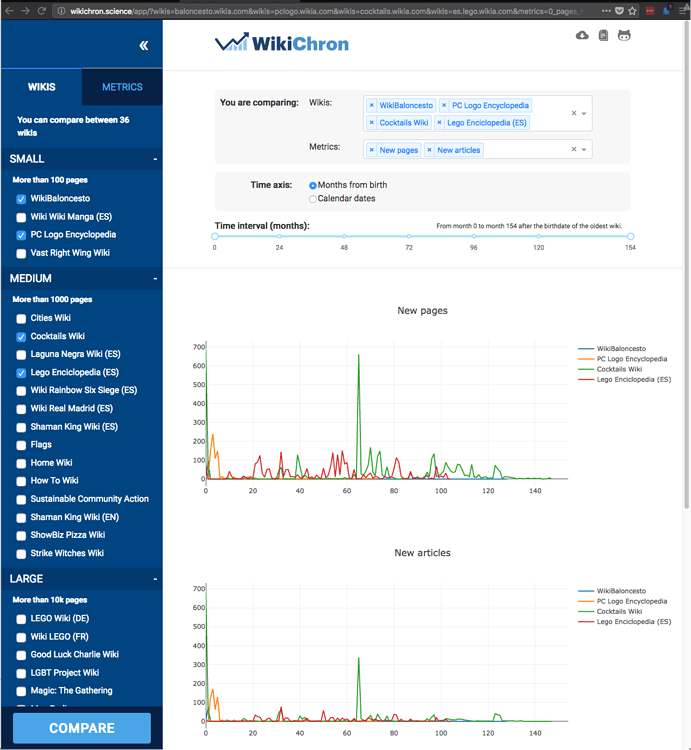
Task: Collapse the sidebar with the double chevron
Action: [143, 45]
